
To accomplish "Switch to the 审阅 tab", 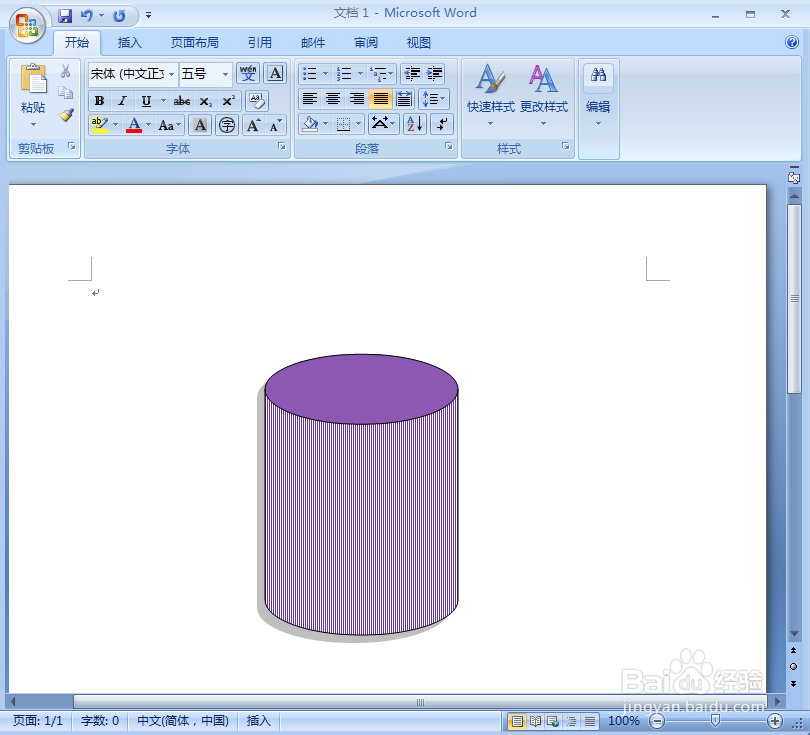I will pyautogui.click(x=366, y=42).
